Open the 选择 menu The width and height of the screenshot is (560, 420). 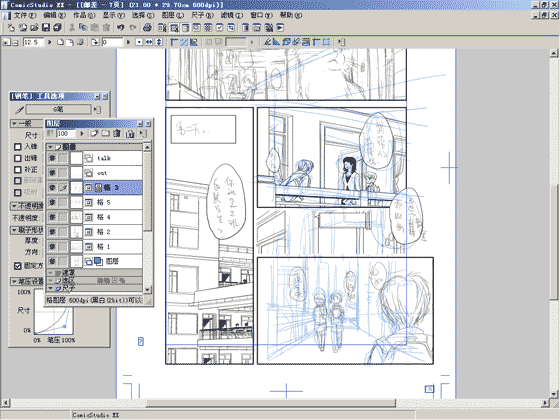coord(143,15)
